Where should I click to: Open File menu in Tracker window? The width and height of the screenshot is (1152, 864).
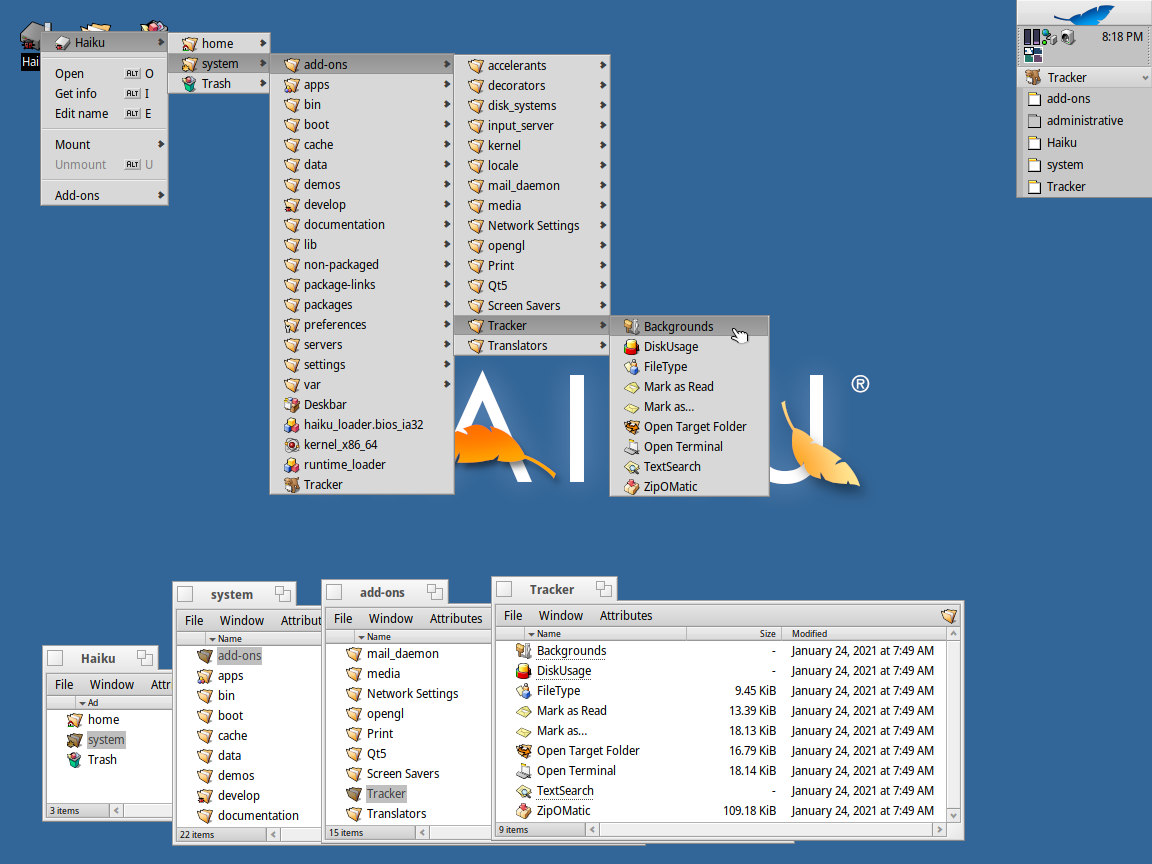pos(513,616)
